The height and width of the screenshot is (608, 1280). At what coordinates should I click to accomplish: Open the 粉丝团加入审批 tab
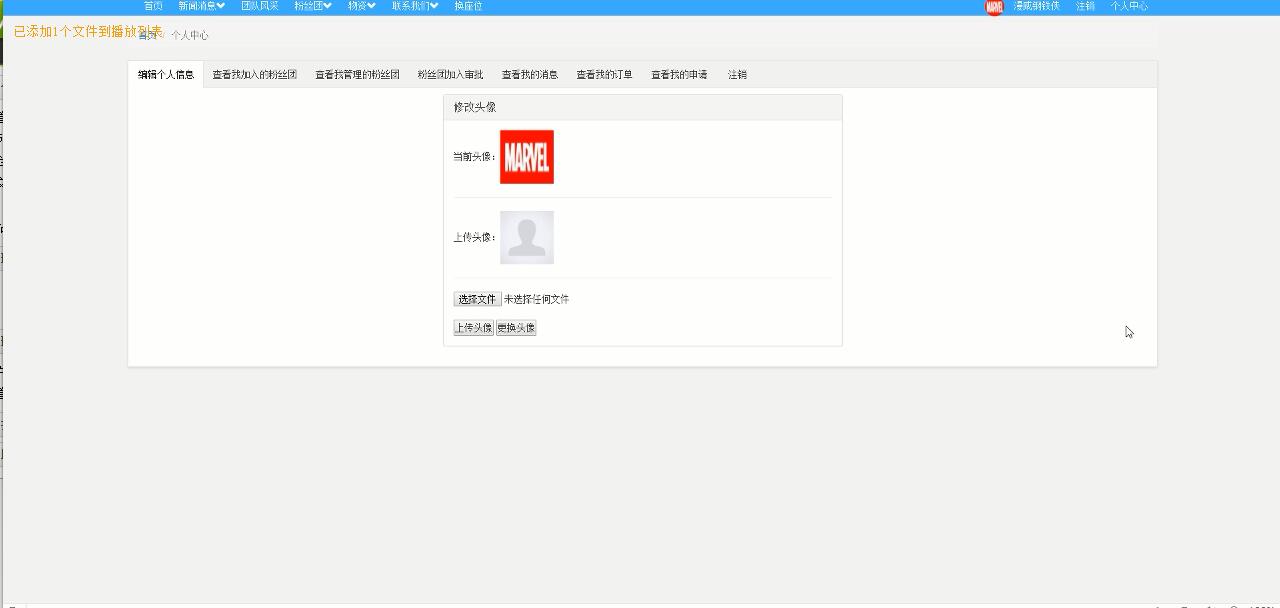450,75
